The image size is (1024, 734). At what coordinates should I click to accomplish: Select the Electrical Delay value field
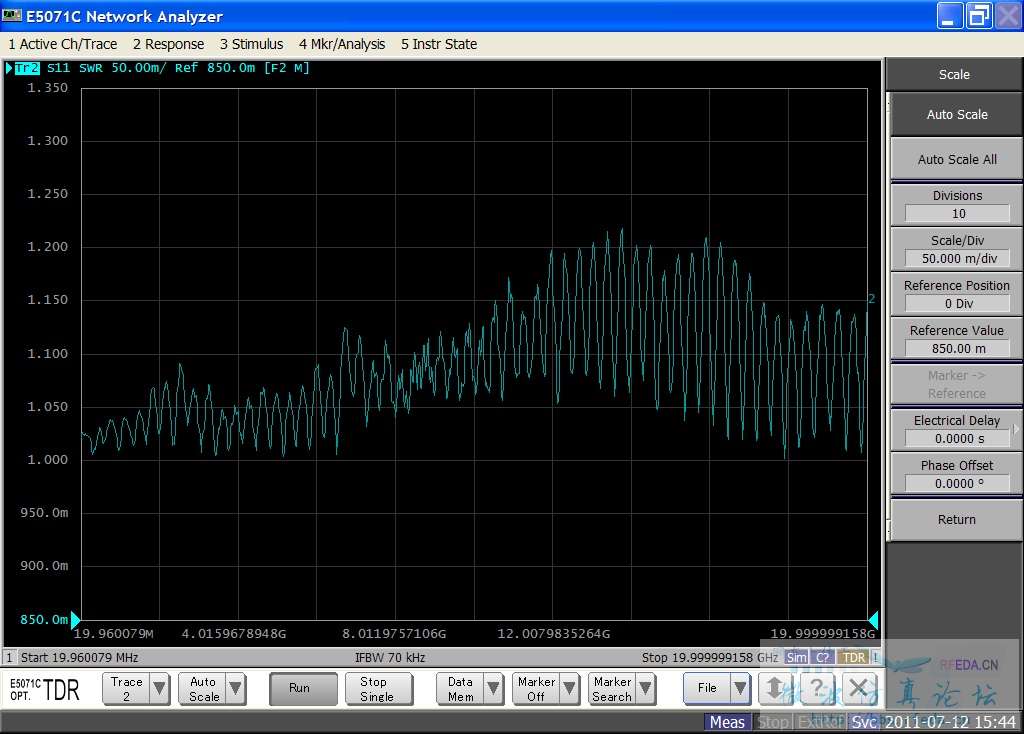point(957,439)
